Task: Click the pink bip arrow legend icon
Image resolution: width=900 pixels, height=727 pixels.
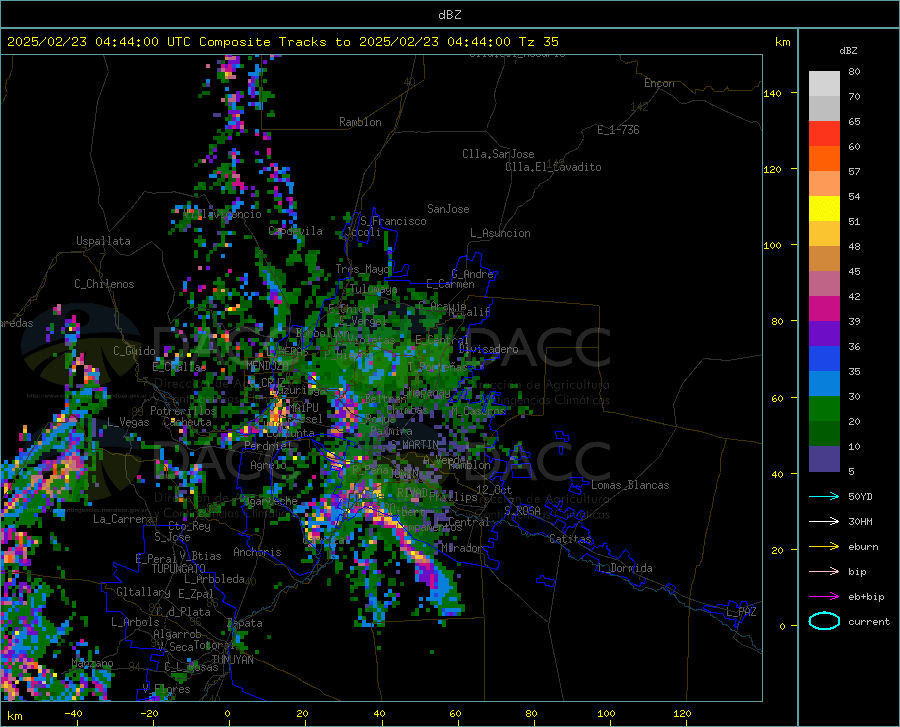Action: pyautogui.click(x=824, y=572)
